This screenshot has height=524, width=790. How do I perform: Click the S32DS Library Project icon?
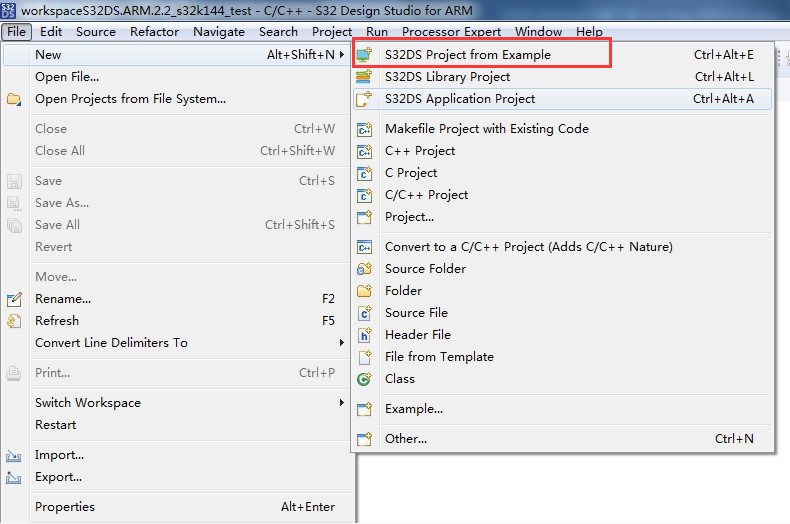tap(364, 77)
